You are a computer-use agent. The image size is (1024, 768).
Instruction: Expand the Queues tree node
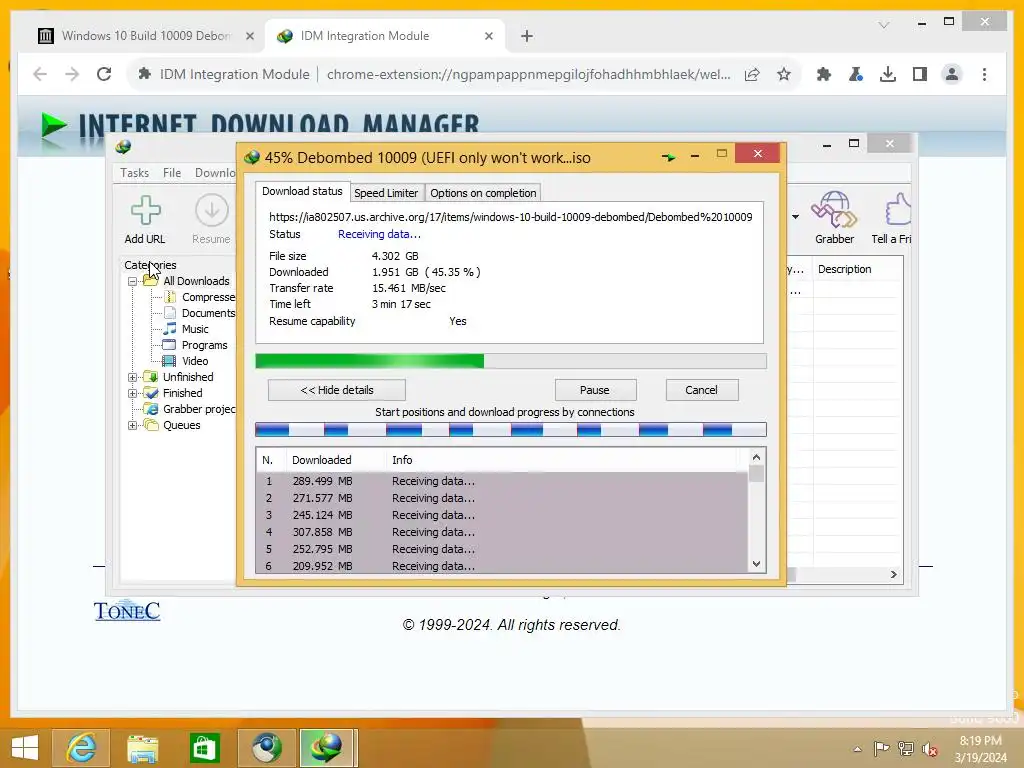coord(133,425)
